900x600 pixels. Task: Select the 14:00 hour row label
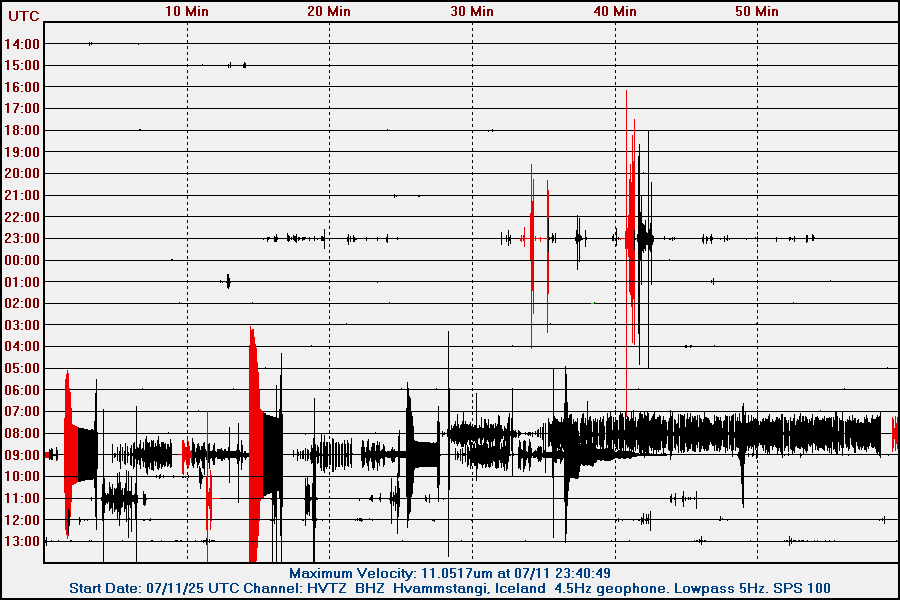22,44
